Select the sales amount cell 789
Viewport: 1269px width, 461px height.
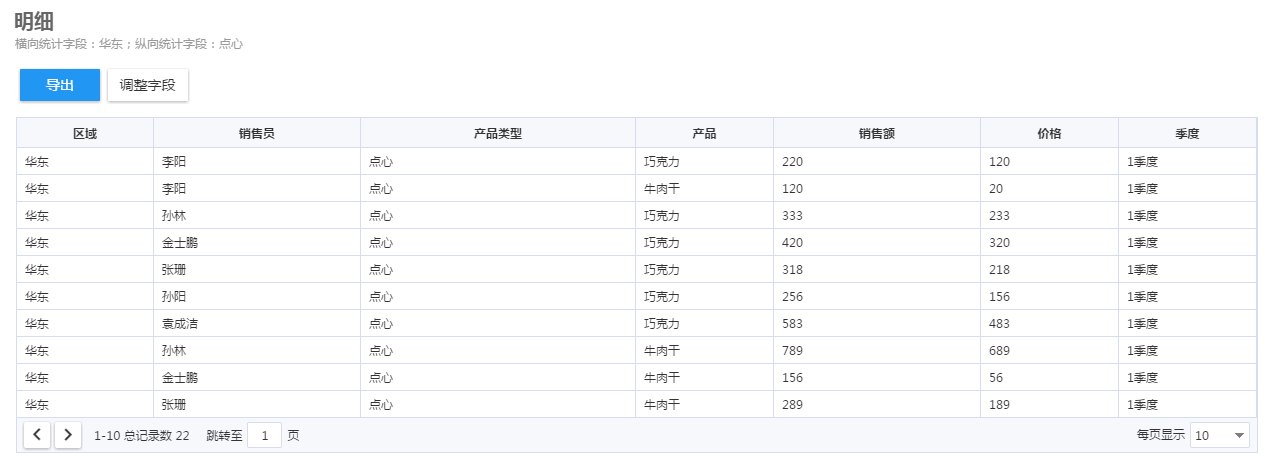pyautogui.click(x=877, y=350)
